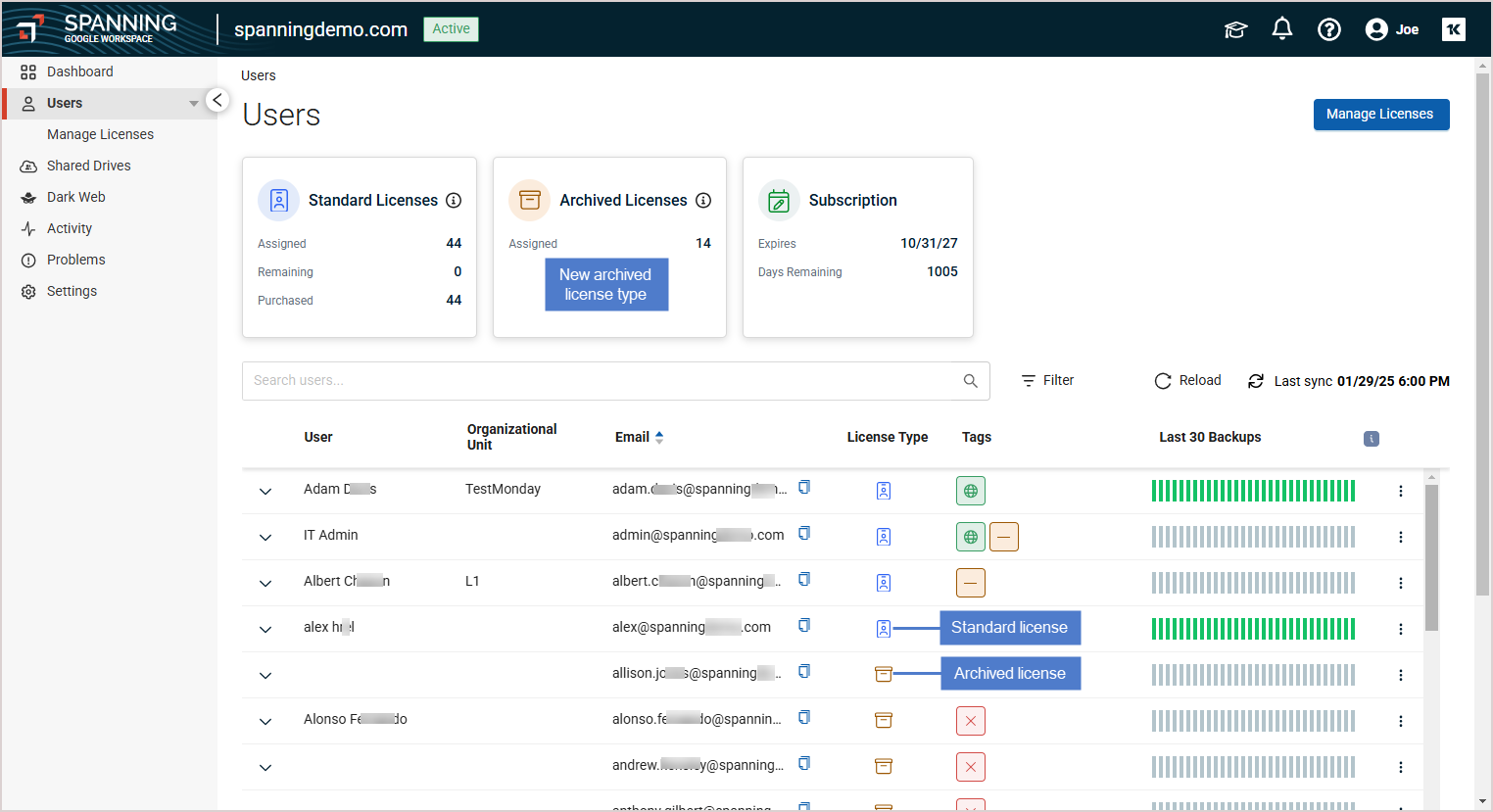Collapse the sidebar with the arrow button

(217, 100)
